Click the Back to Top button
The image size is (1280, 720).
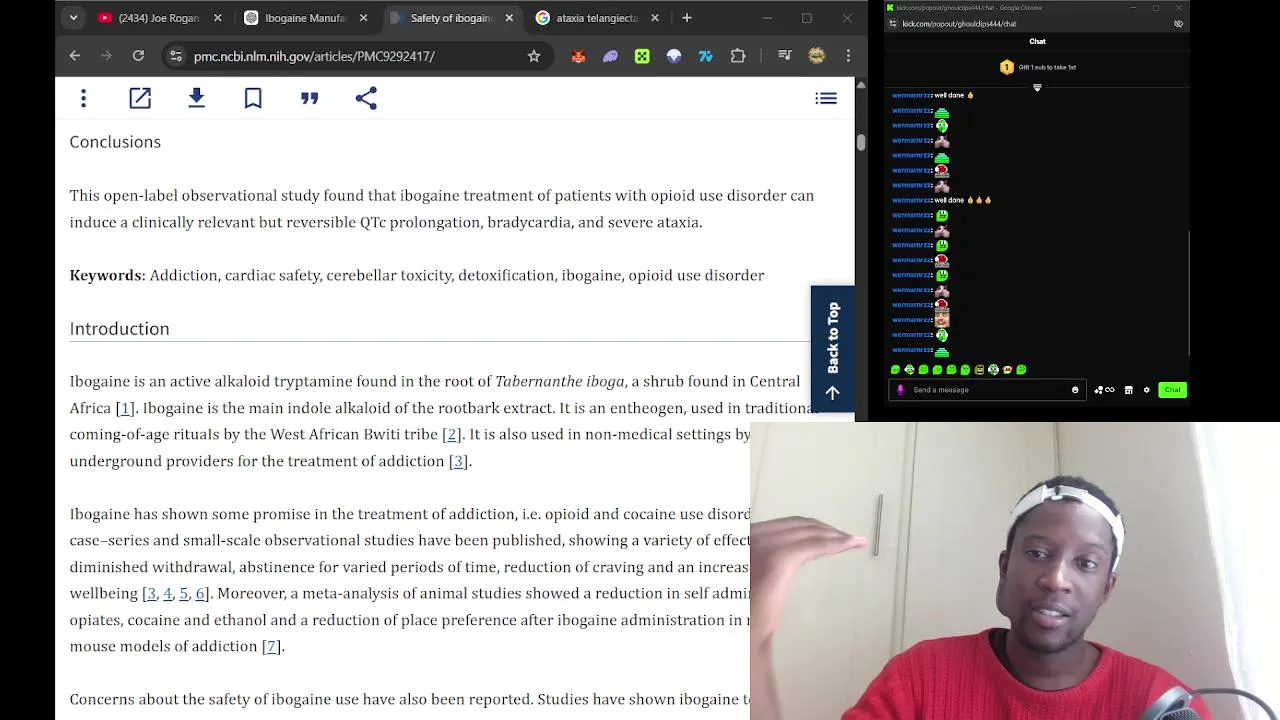pos(833,349)
